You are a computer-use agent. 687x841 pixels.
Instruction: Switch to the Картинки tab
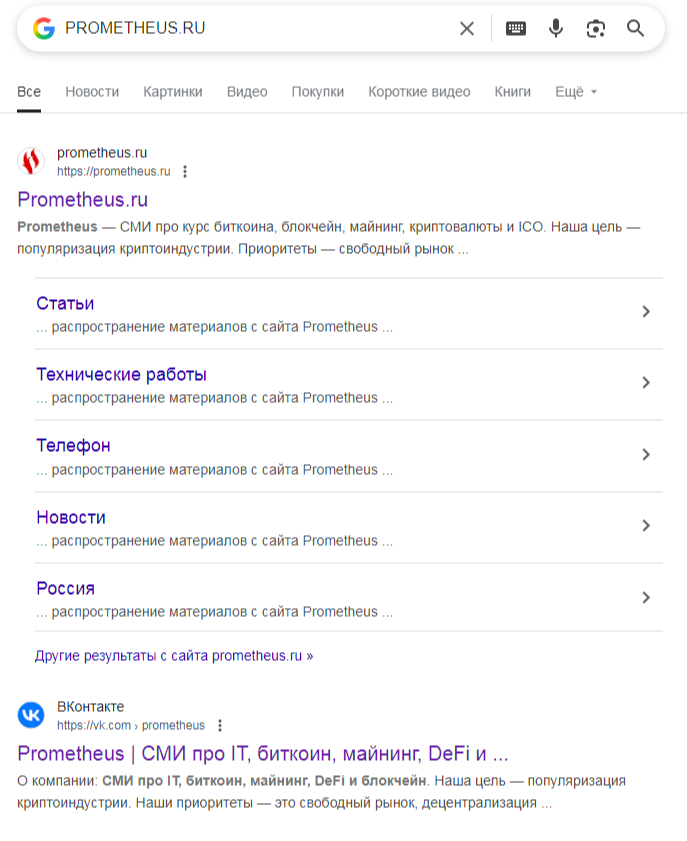pyautogui.click(x=172, y=92)
